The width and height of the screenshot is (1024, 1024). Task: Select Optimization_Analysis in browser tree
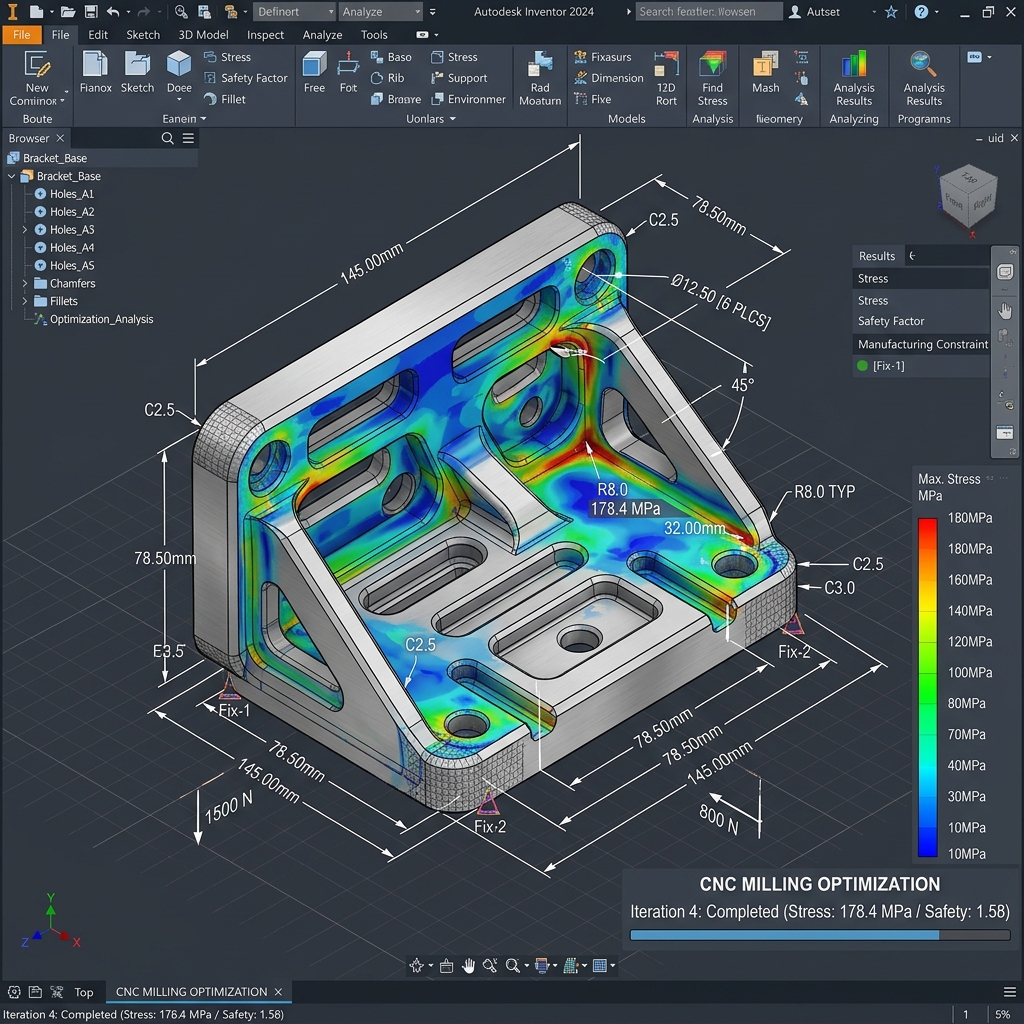click(101, 319)
